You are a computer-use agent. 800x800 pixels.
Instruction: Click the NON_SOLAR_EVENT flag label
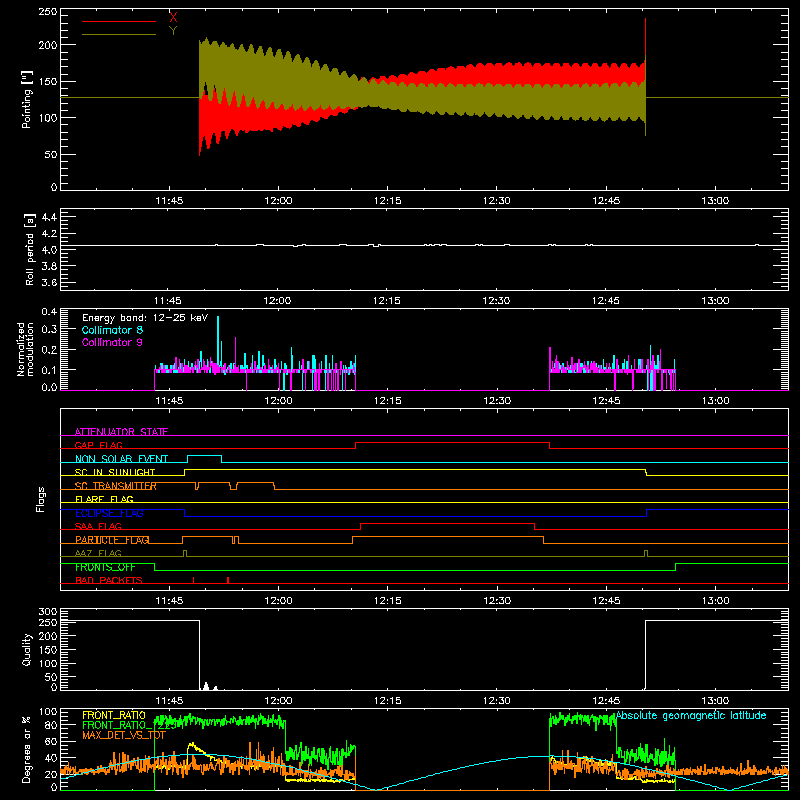coord(121,459)
